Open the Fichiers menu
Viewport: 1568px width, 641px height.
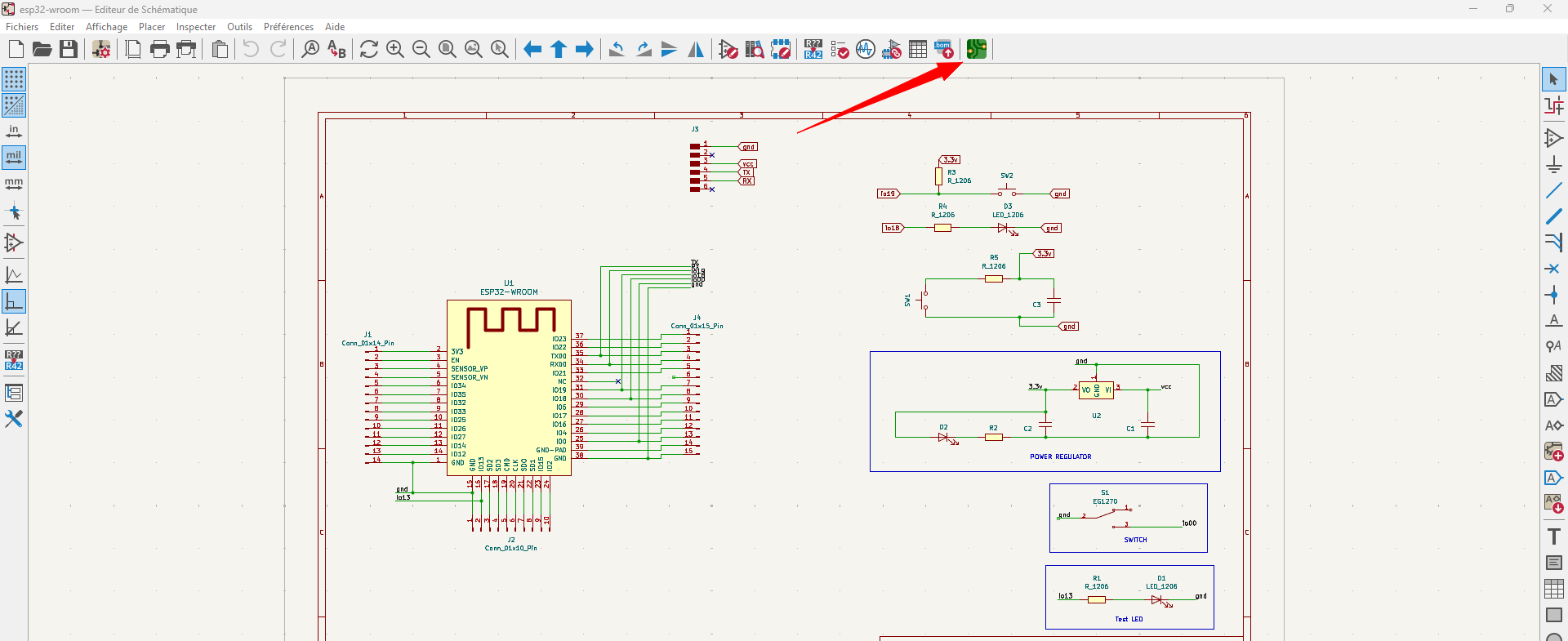[x=22, y=27]
